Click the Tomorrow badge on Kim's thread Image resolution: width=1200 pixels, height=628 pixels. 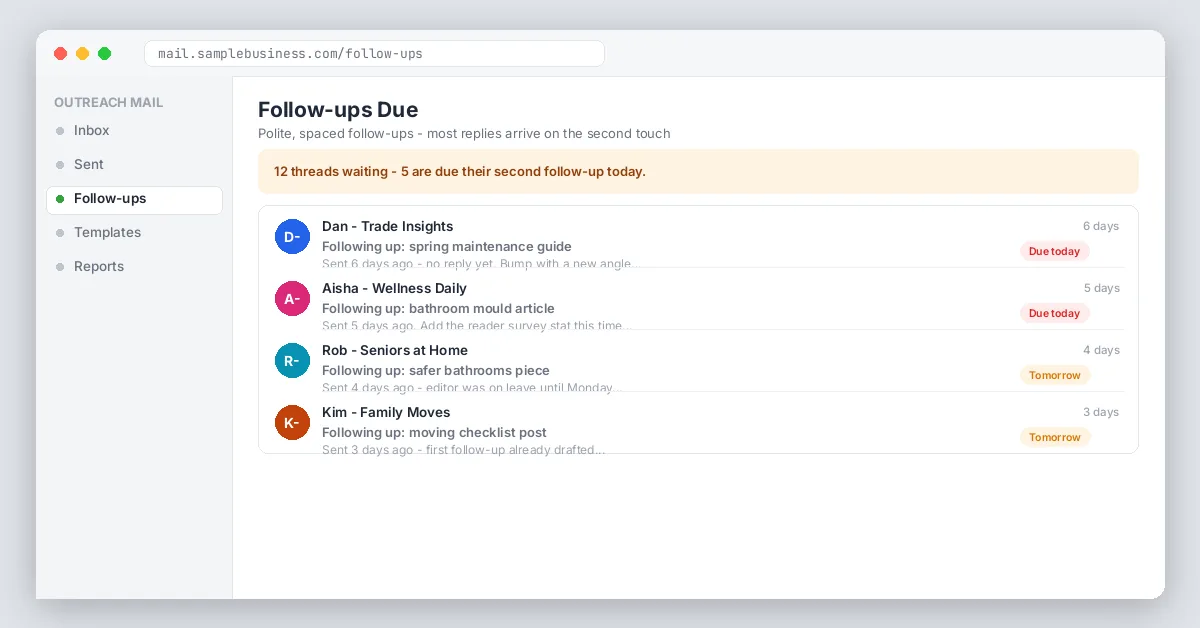(1054, 438)
